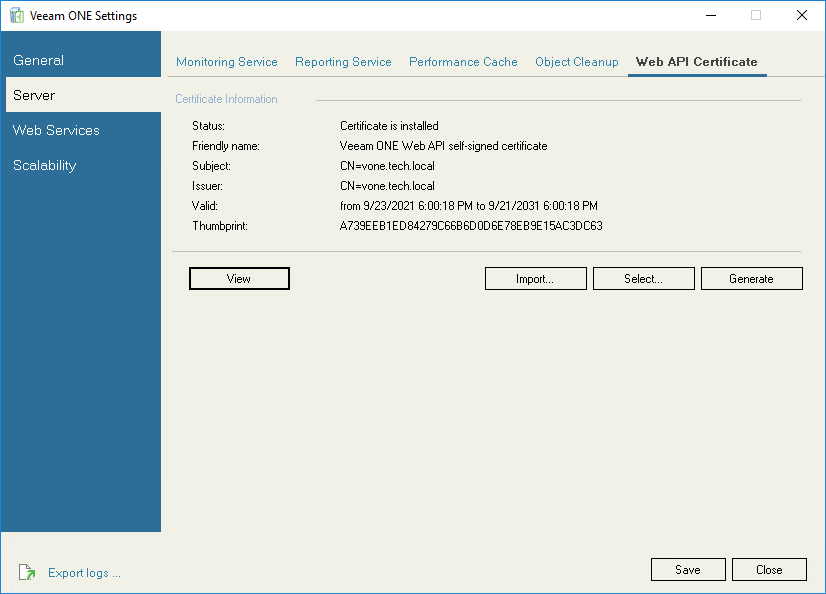This screenshot has height=594, width=826.
Task: Close the settings dialog
Action: (769, 569)
